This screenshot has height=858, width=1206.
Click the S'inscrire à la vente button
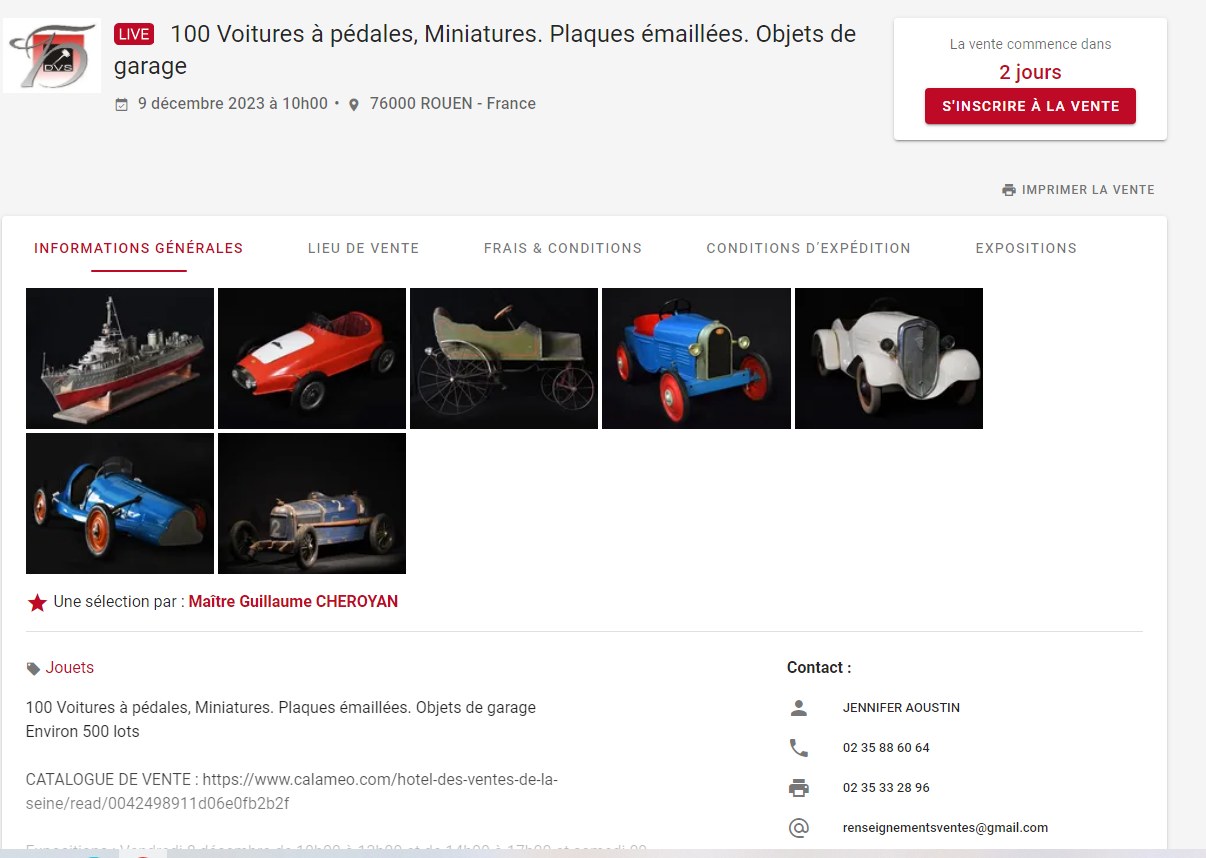pos(1030,106)
